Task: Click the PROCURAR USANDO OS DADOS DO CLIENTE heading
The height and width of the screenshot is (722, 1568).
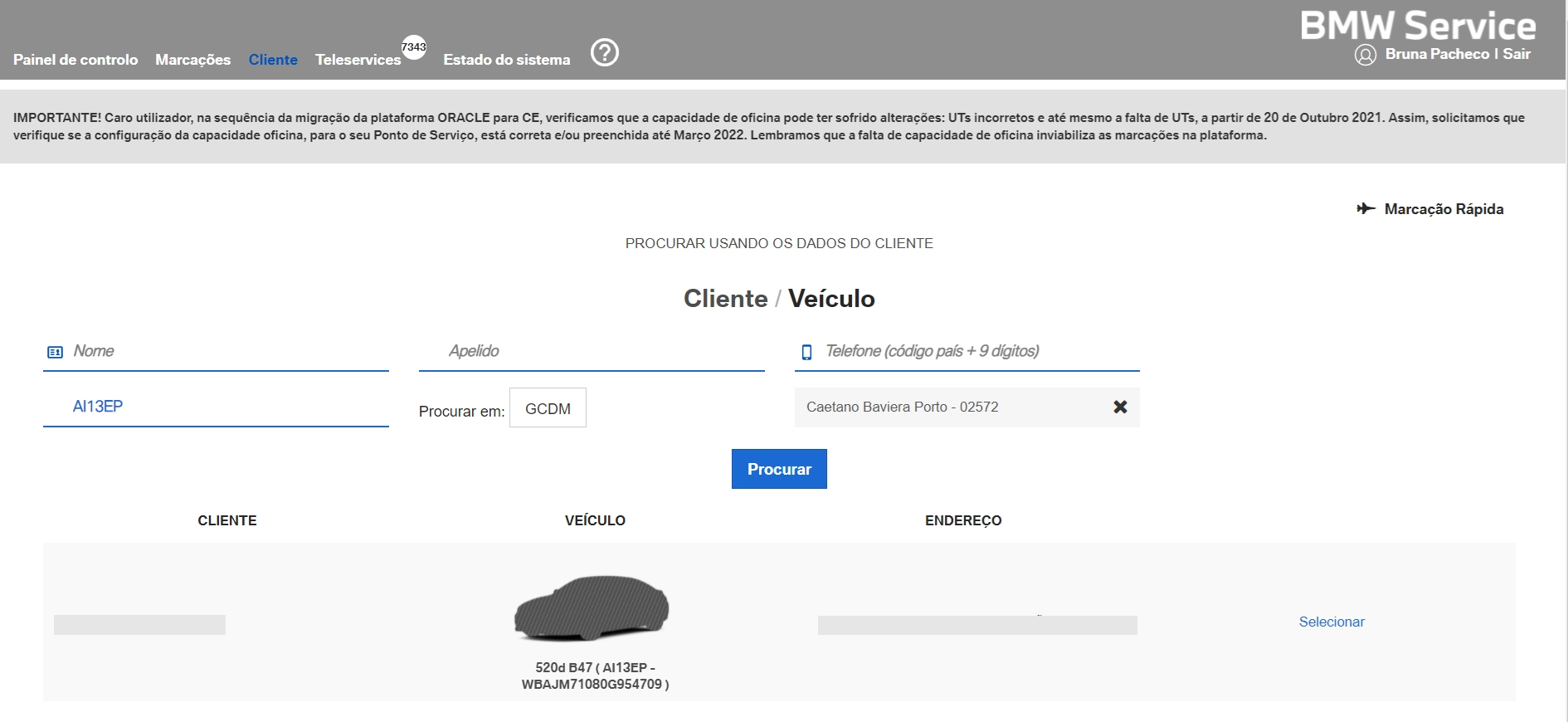Action: pyautogui.click(x=779, y=243)
